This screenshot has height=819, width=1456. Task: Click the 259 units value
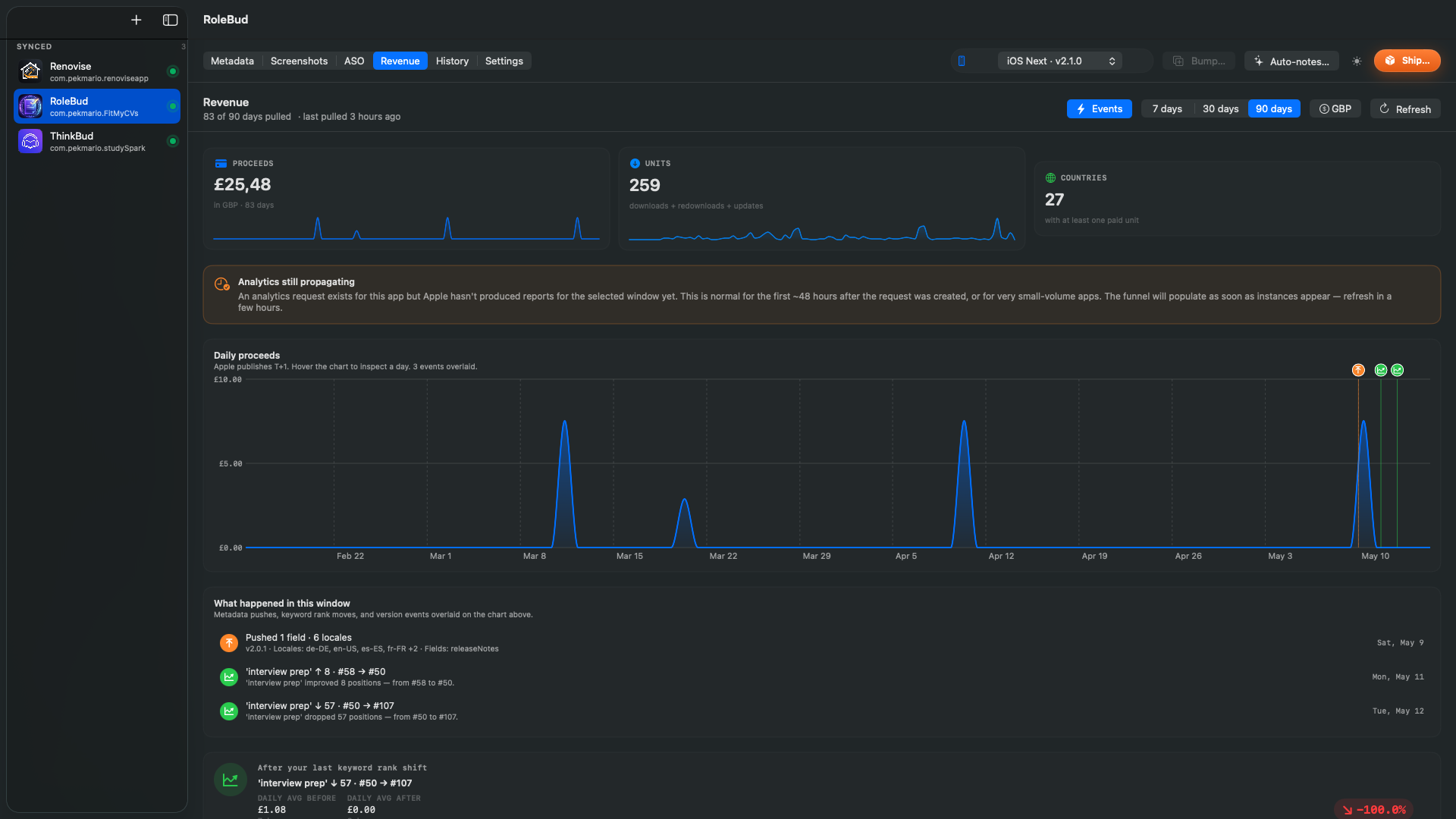(645, 185)
